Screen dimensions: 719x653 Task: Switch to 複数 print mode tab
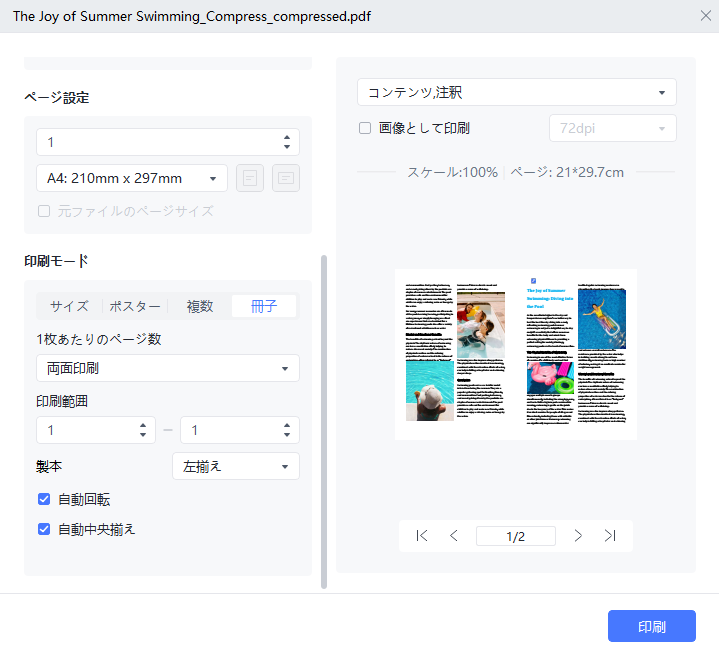pos(200,306)
